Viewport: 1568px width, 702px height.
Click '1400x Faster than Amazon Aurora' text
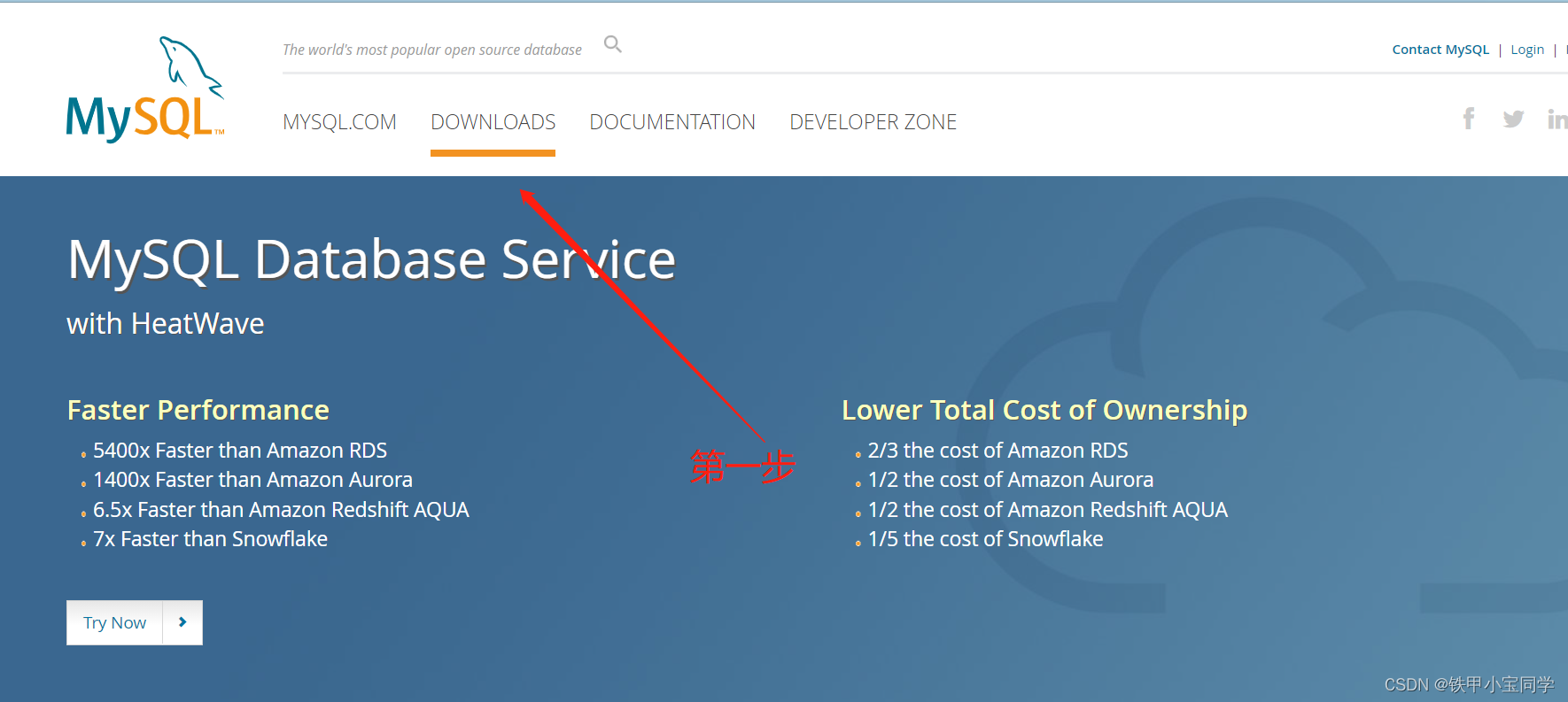tap(252, 480)
